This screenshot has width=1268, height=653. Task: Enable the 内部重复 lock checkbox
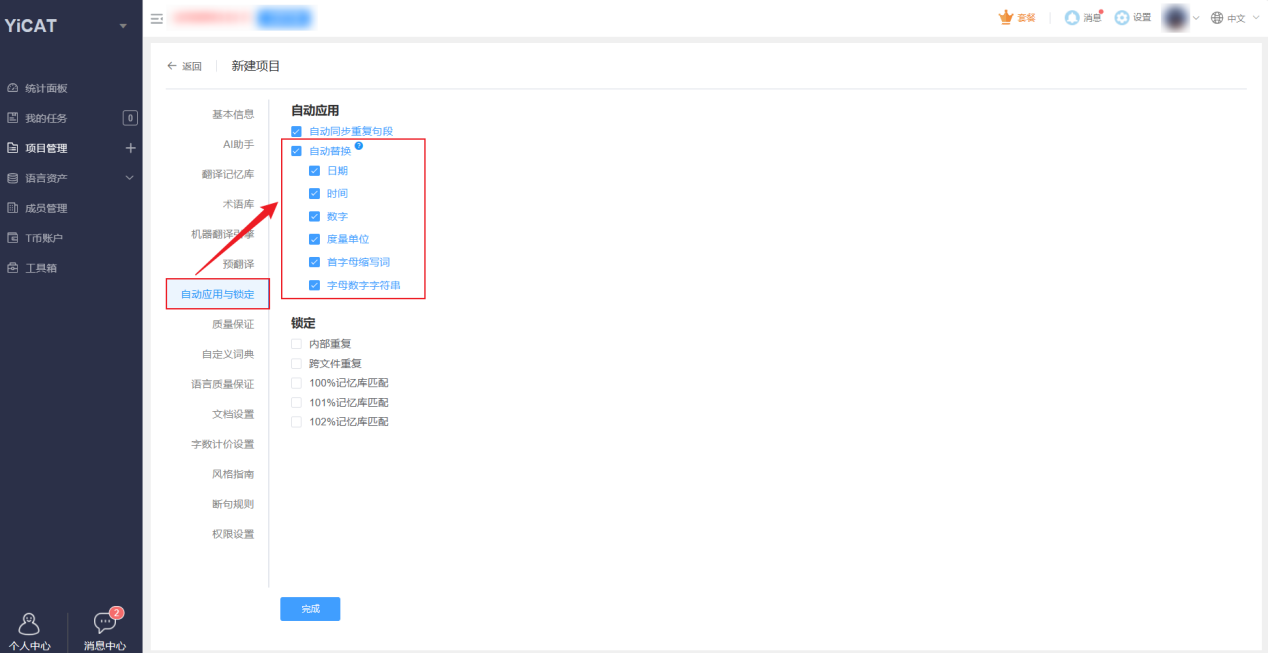(x=296, y=344)
